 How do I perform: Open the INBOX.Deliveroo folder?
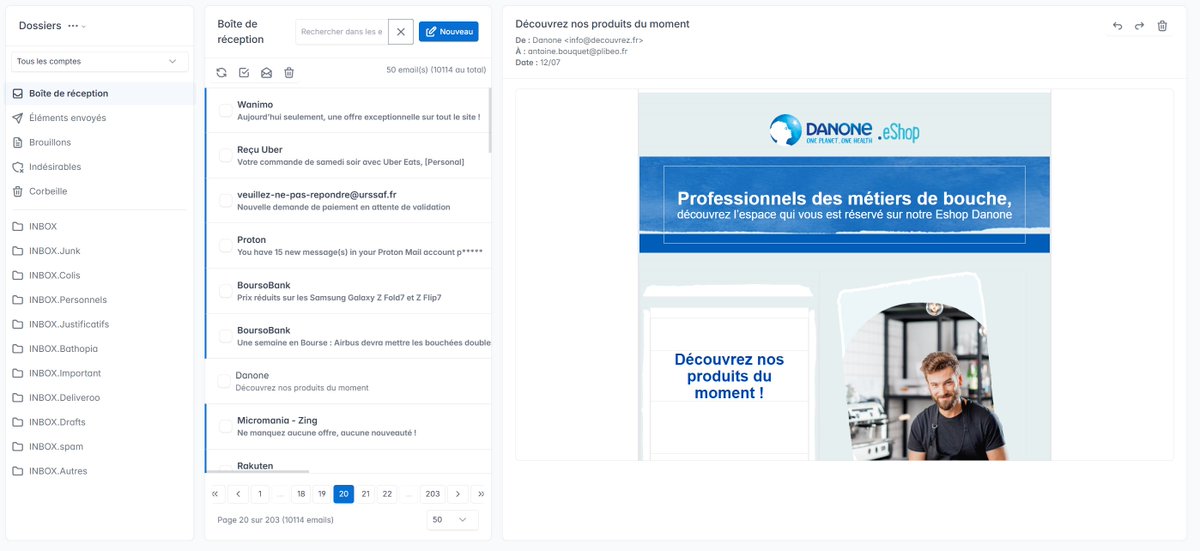pyautogui.click(x=100, y=397)
